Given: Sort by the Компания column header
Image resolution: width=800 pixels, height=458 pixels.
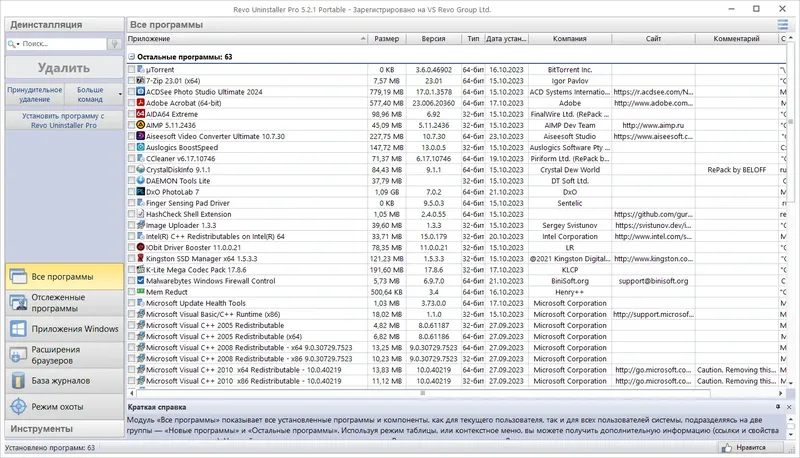Looking at the screenshot, I should click(x=569, y=39).
